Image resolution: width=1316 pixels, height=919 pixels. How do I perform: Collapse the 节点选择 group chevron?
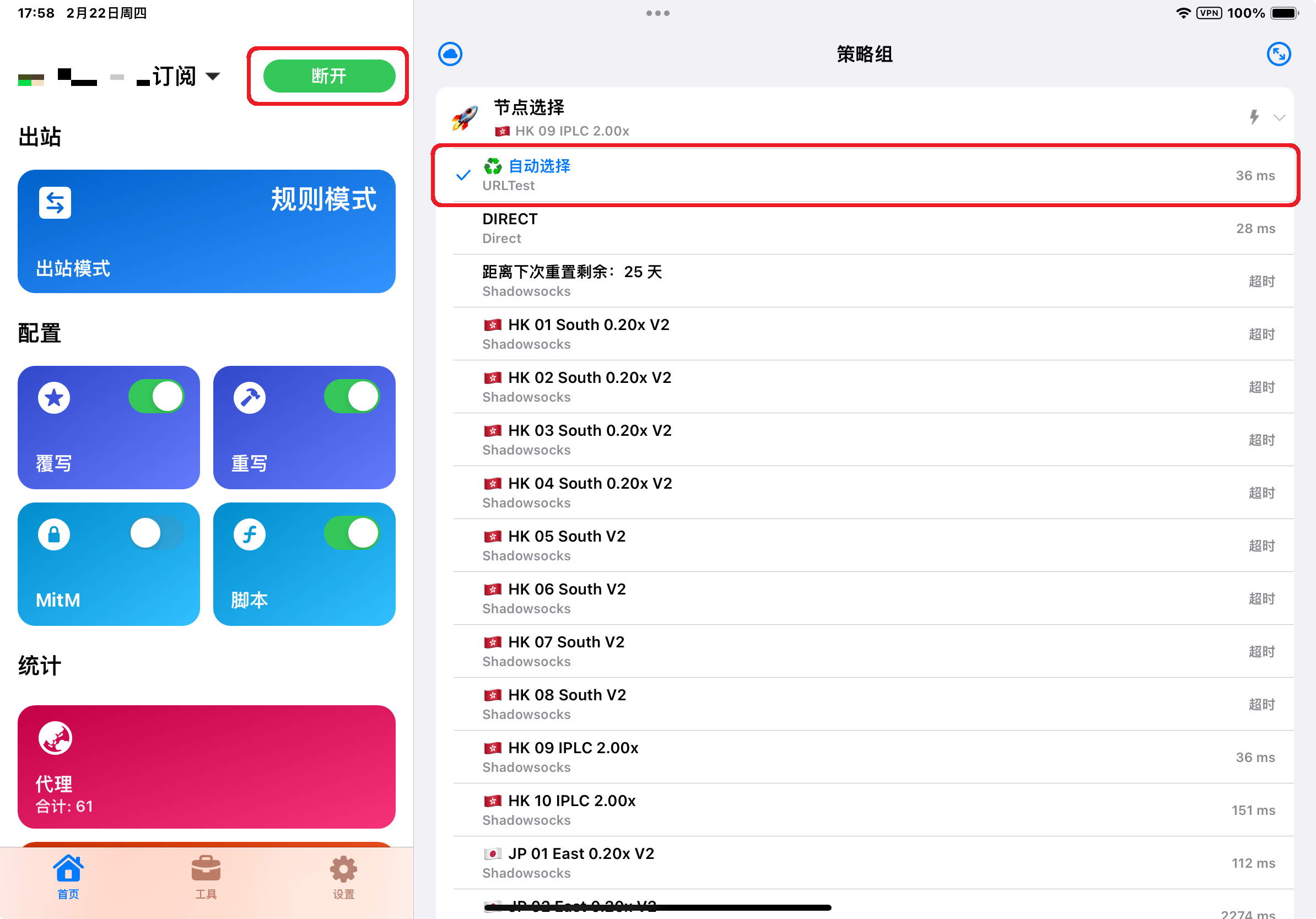pos(1280,118)
